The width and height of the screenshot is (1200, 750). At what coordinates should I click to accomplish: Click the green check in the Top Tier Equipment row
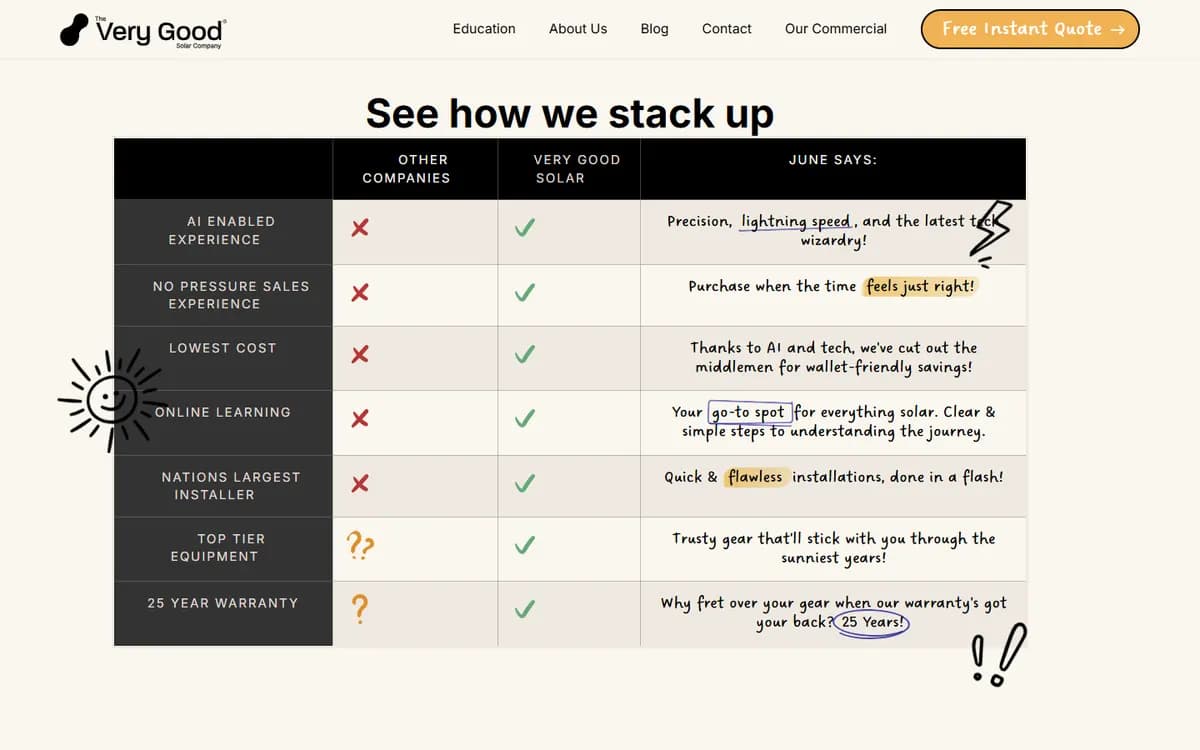point(524,546)
